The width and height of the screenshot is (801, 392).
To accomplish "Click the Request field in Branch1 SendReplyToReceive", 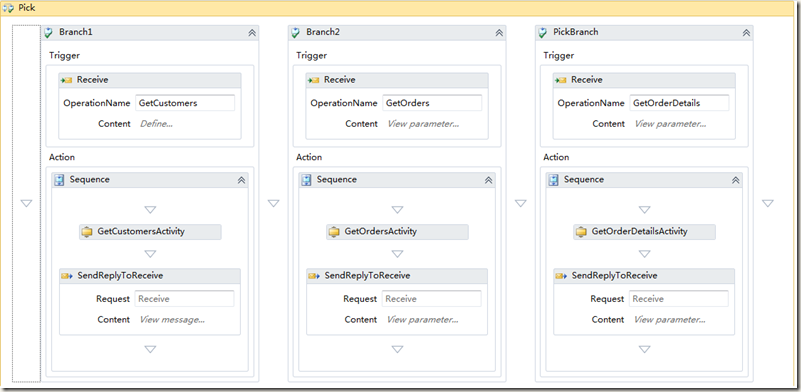I will 184,299.
